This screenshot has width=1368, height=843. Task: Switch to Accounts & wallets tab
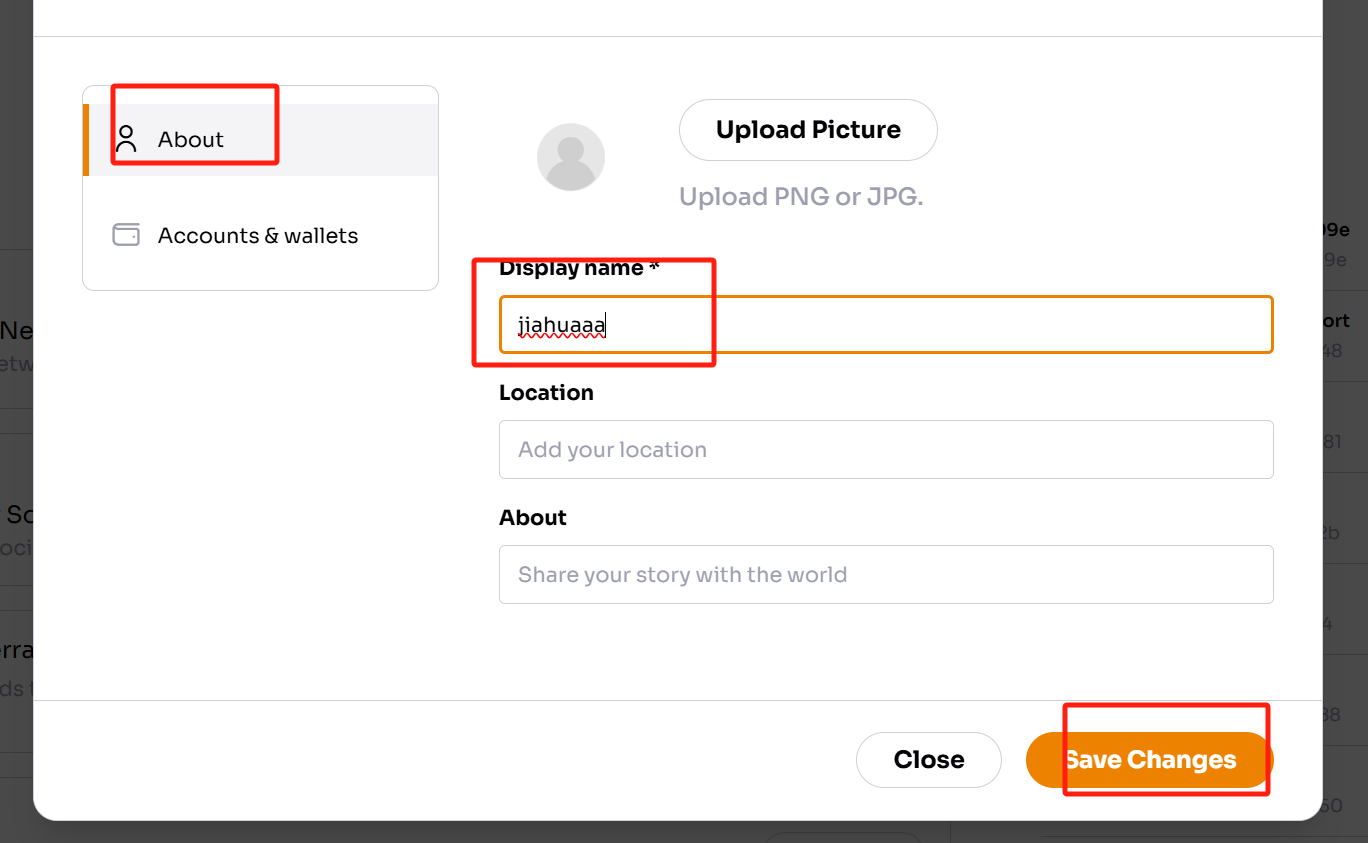click(261, 236)
